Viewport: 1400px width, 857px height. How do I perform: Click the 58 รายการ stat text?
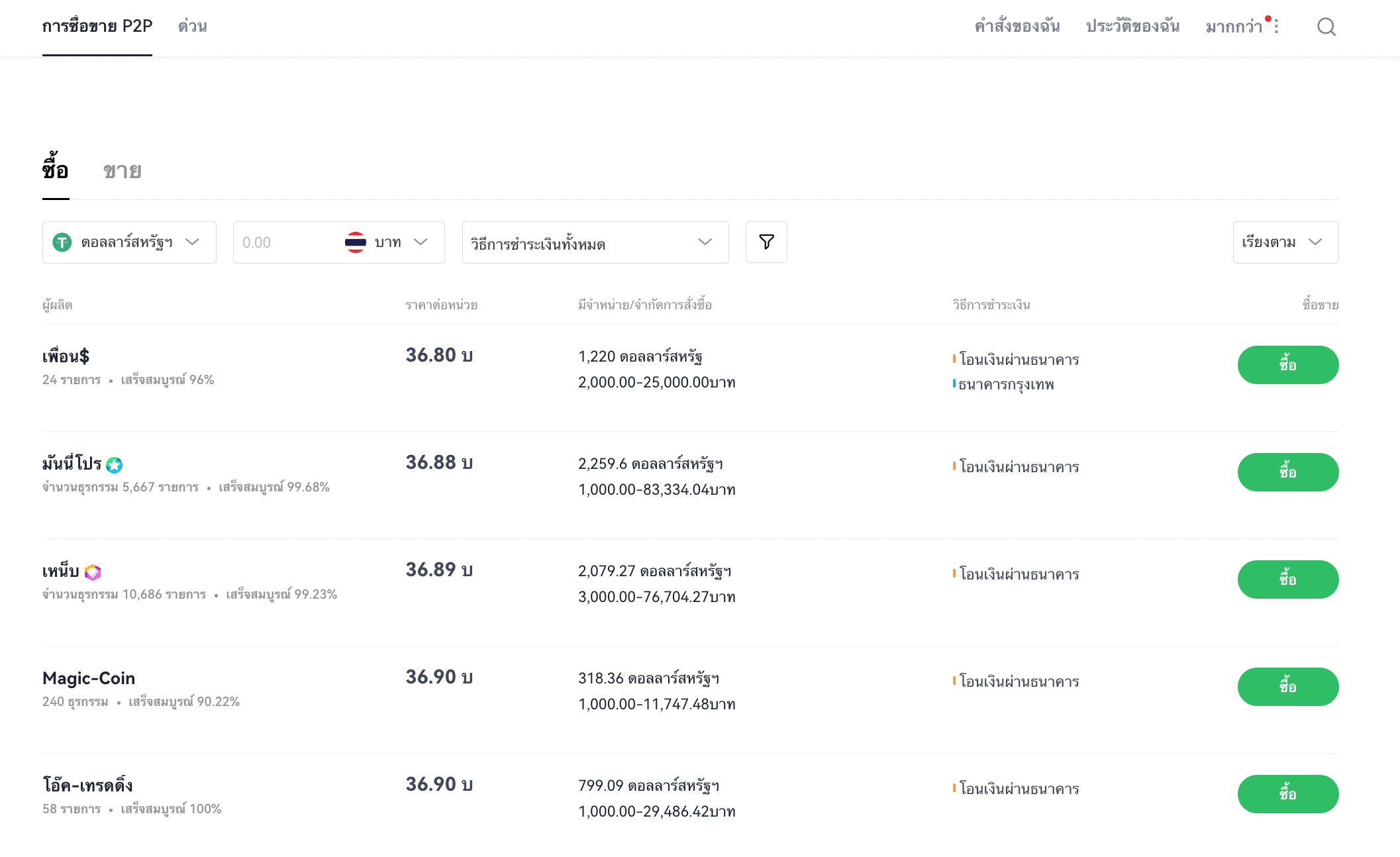point(72,809)
